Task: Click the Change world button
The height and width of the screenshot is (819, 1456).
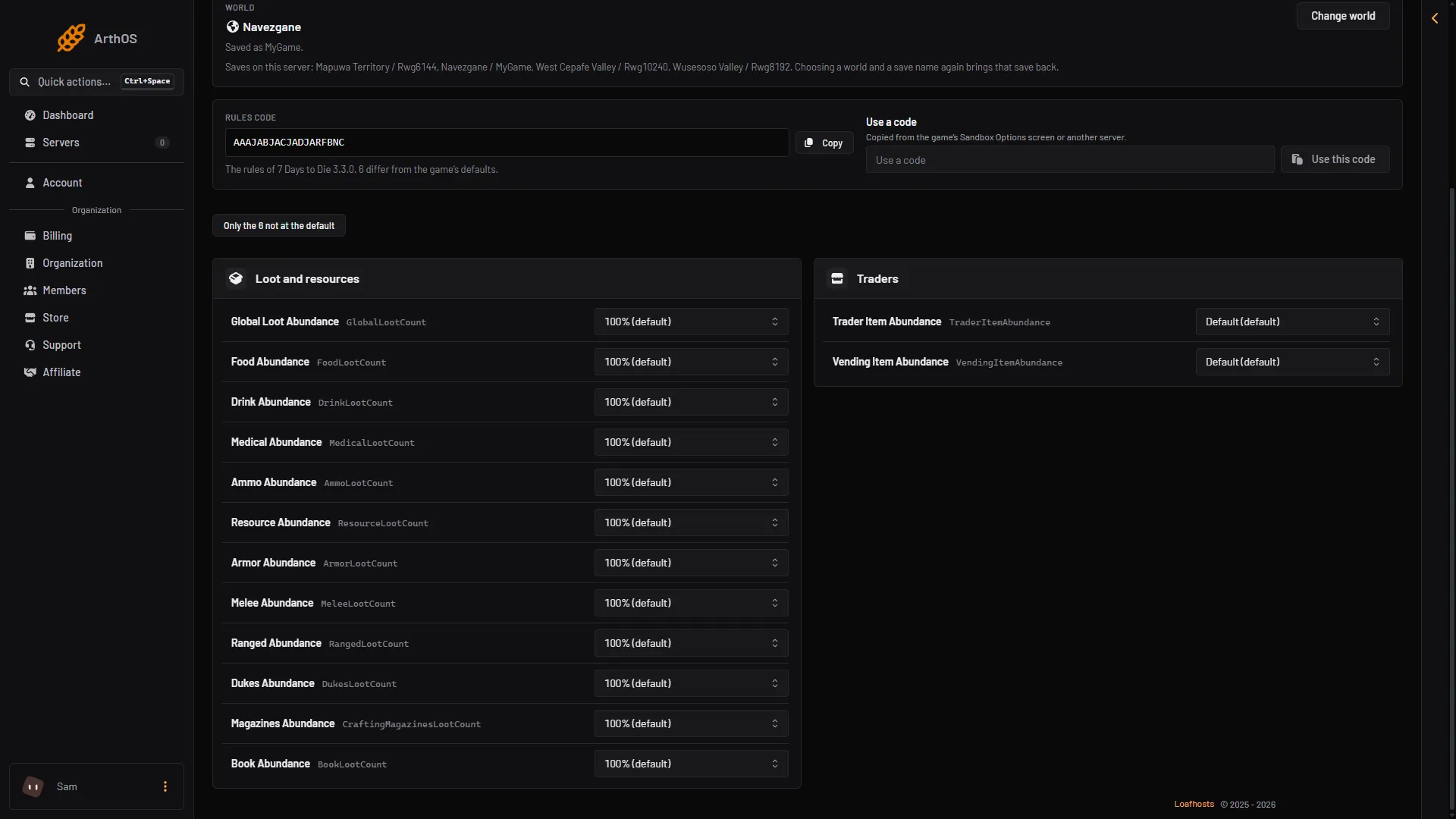Action: pos(1343,16)
